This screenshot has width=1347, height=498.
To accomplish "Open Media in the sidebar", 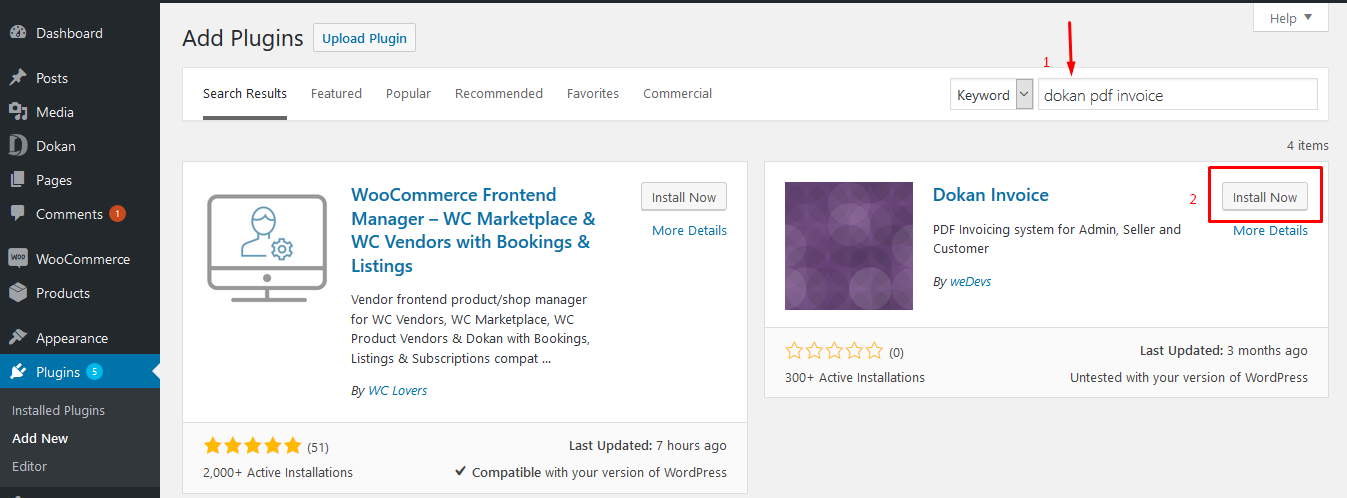I will click(x=55, y=112).
